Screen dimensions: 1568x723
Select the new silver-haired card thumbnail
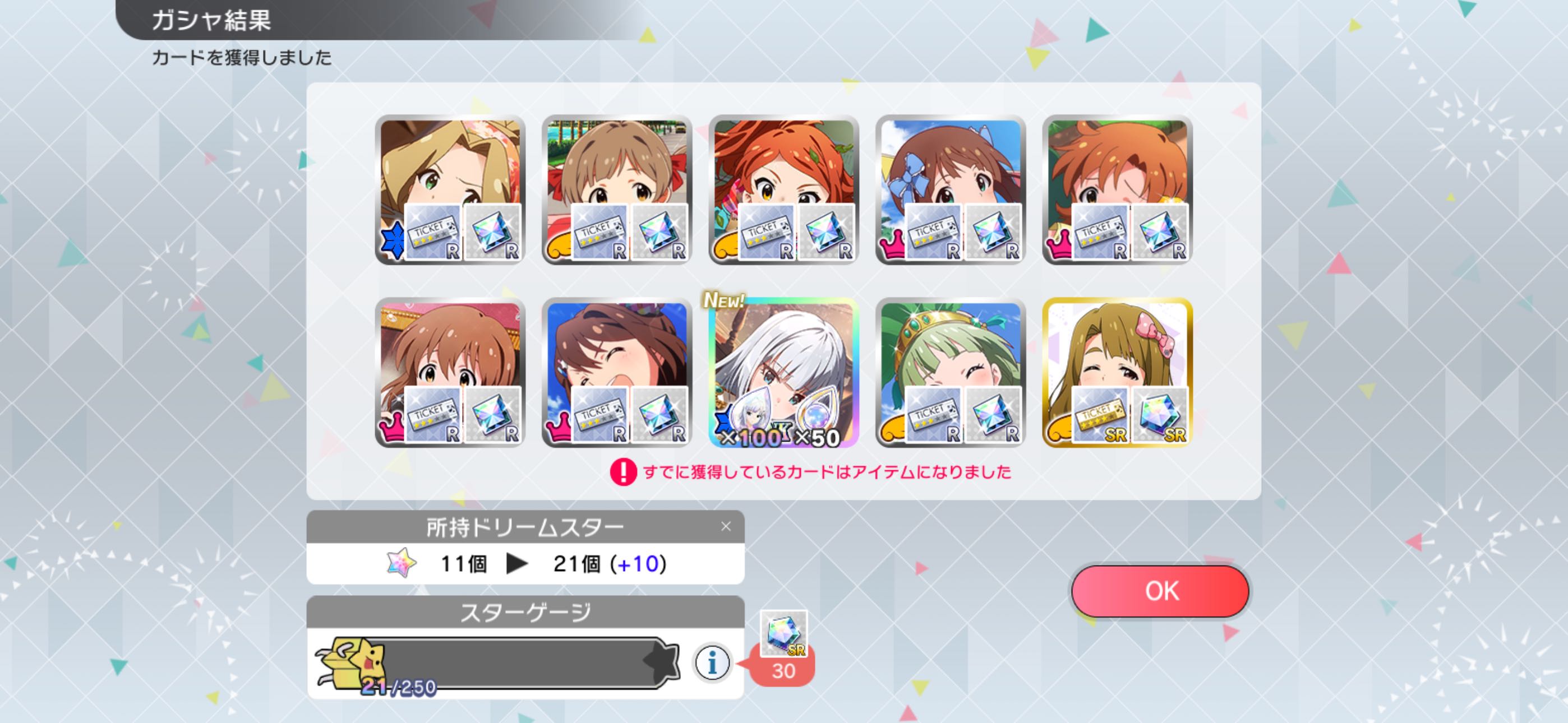pos(783,373)
